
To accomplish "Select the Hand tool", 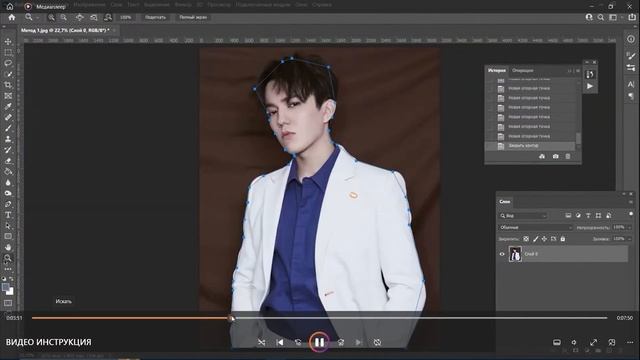I will click(x=8, y=247).
